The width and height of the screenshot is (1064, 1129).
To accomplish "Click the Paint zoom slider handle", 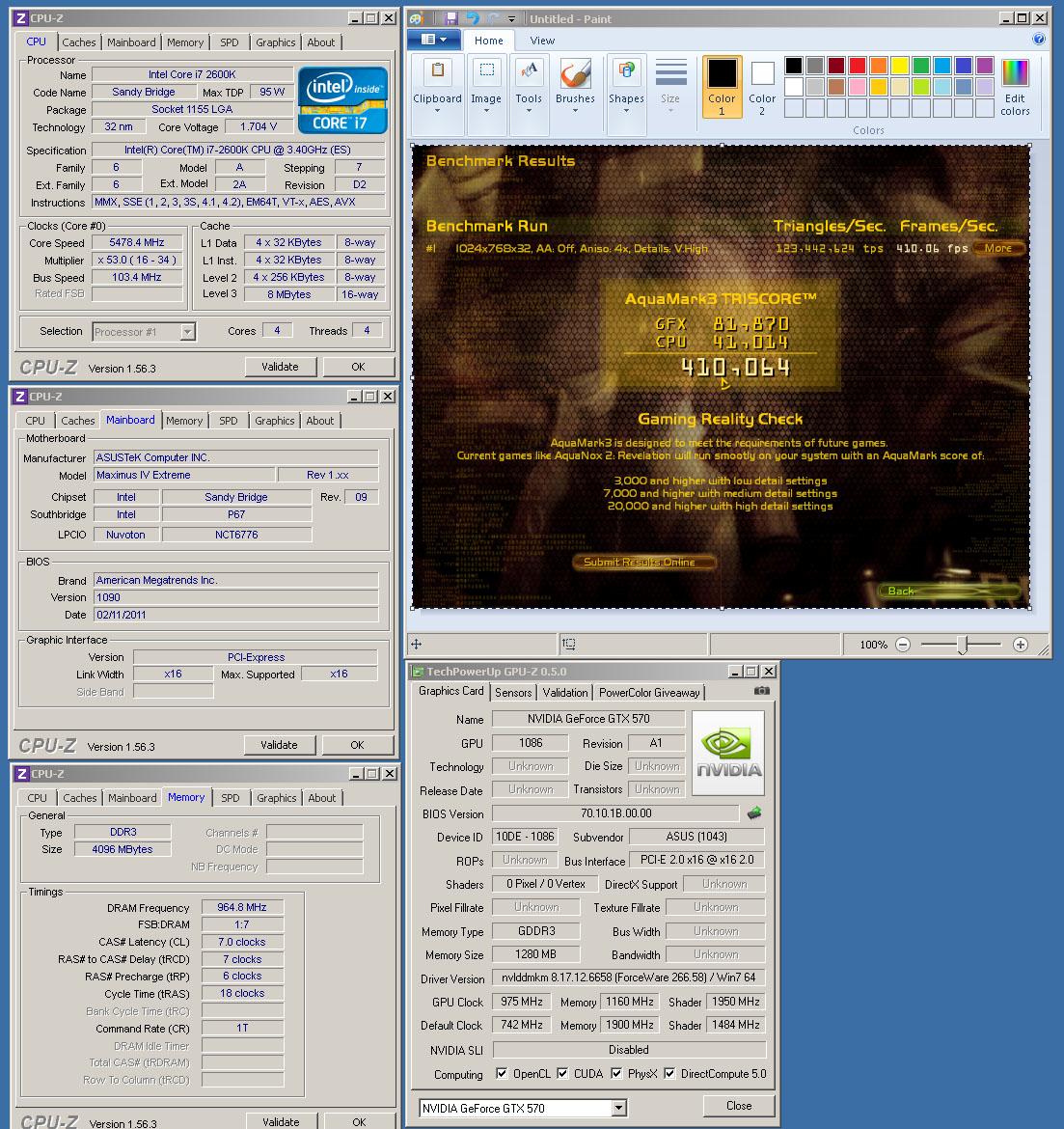I will [962, 645].
